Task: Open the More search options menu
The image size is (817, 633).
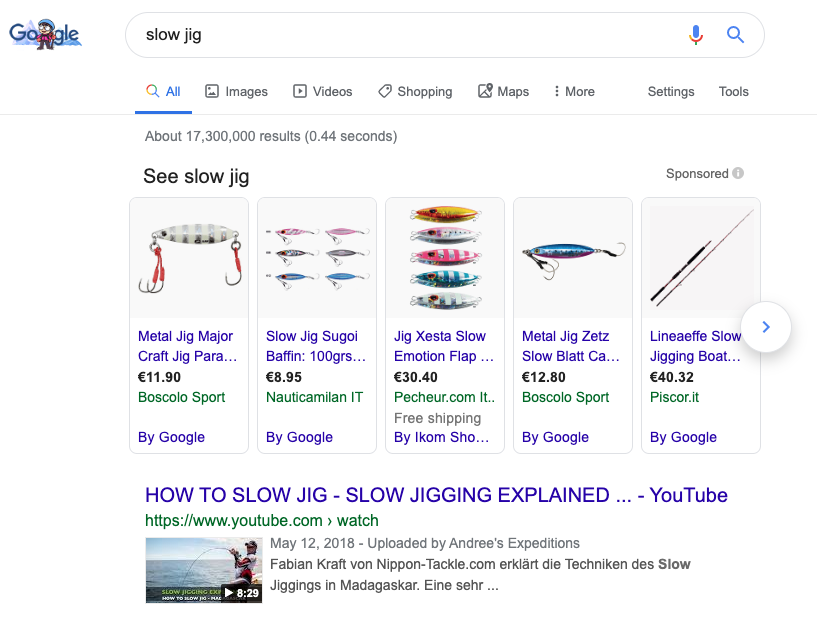Action: [574, 92]
